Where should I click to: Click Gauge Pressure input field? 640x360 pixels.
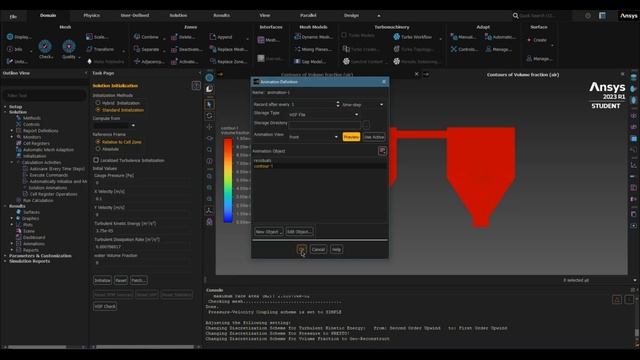(142, 182)
